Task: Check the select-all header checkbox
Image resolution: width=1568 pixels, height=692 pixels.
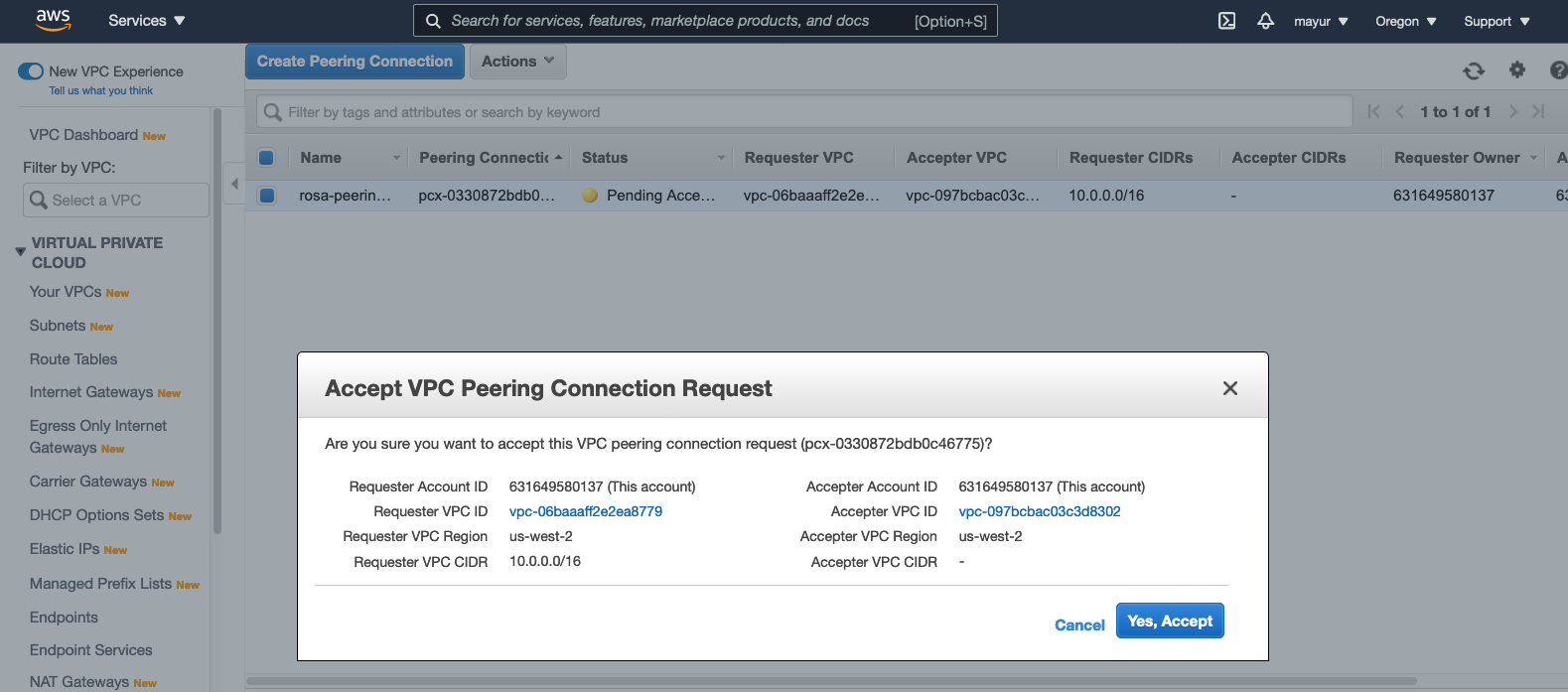Action: [x=266, y=158]
